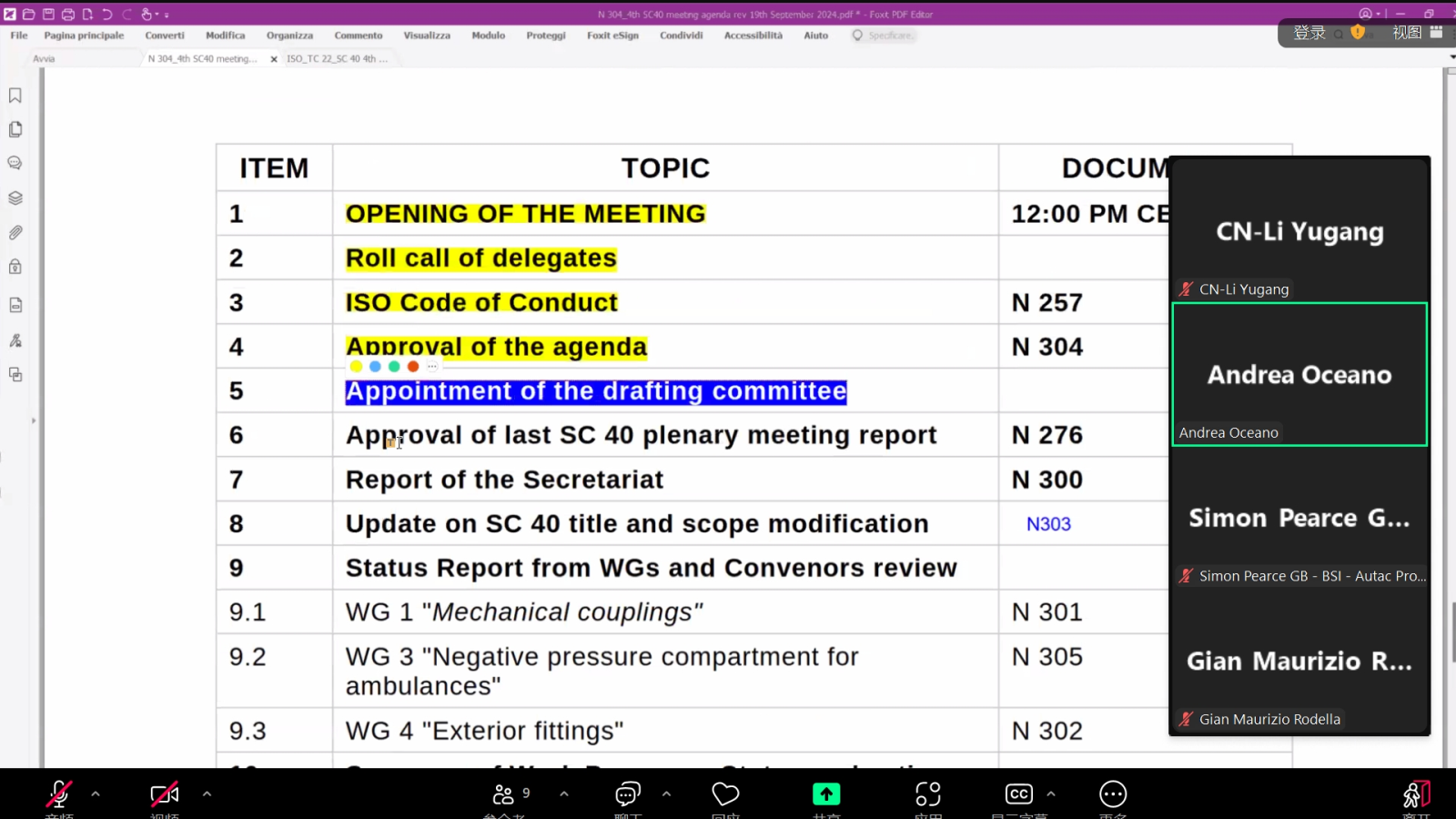Open the Comments panel in sidebar
The width and height of the screenshot is (1456, 819).
click(15, 164)
